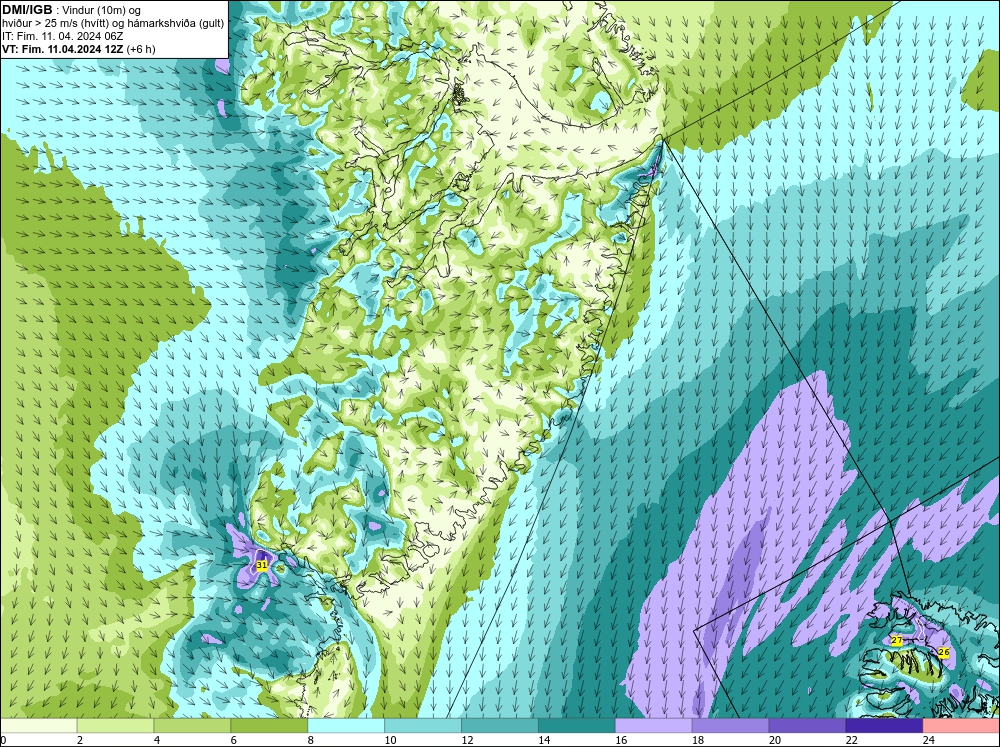
Task: Click the 'VT: Fim. 11.04.2024 12Z' line
Action: coord(64,49)
